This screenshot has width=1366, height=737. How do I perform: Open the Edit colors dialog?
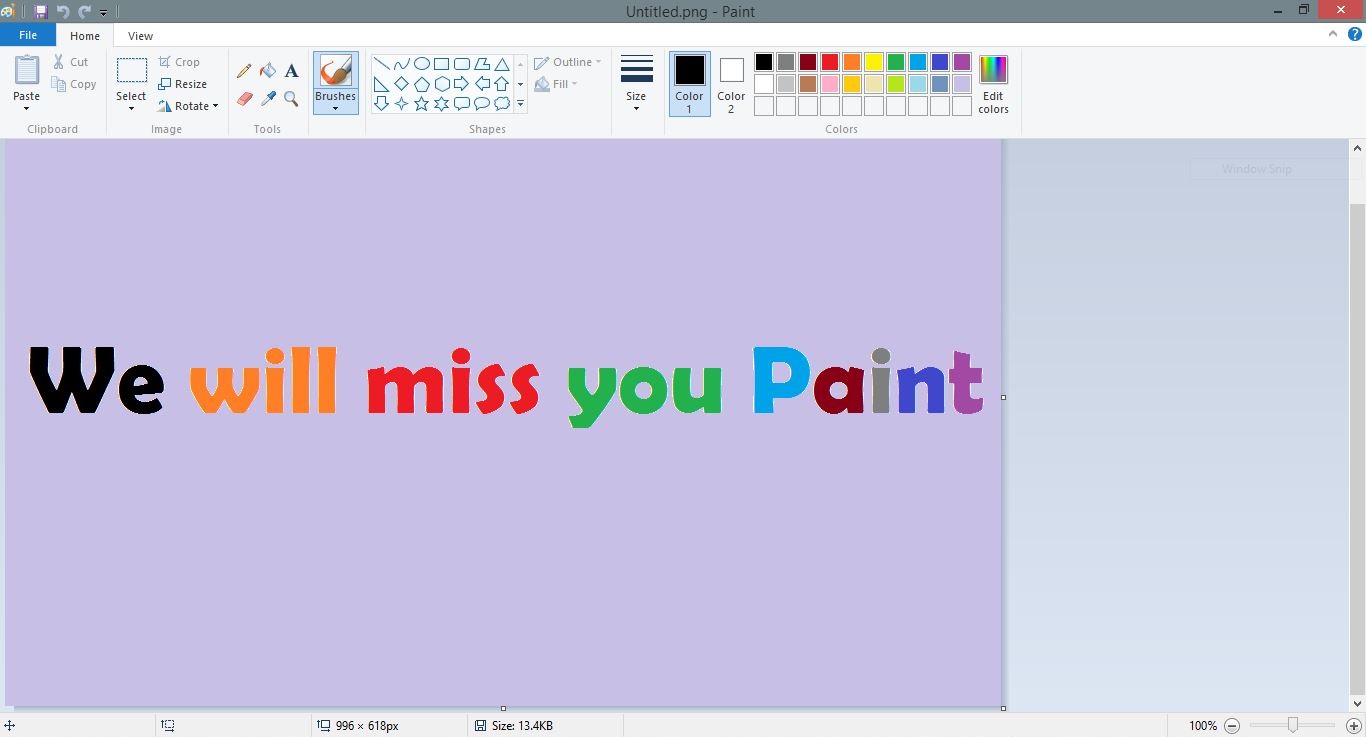point(993,84)
